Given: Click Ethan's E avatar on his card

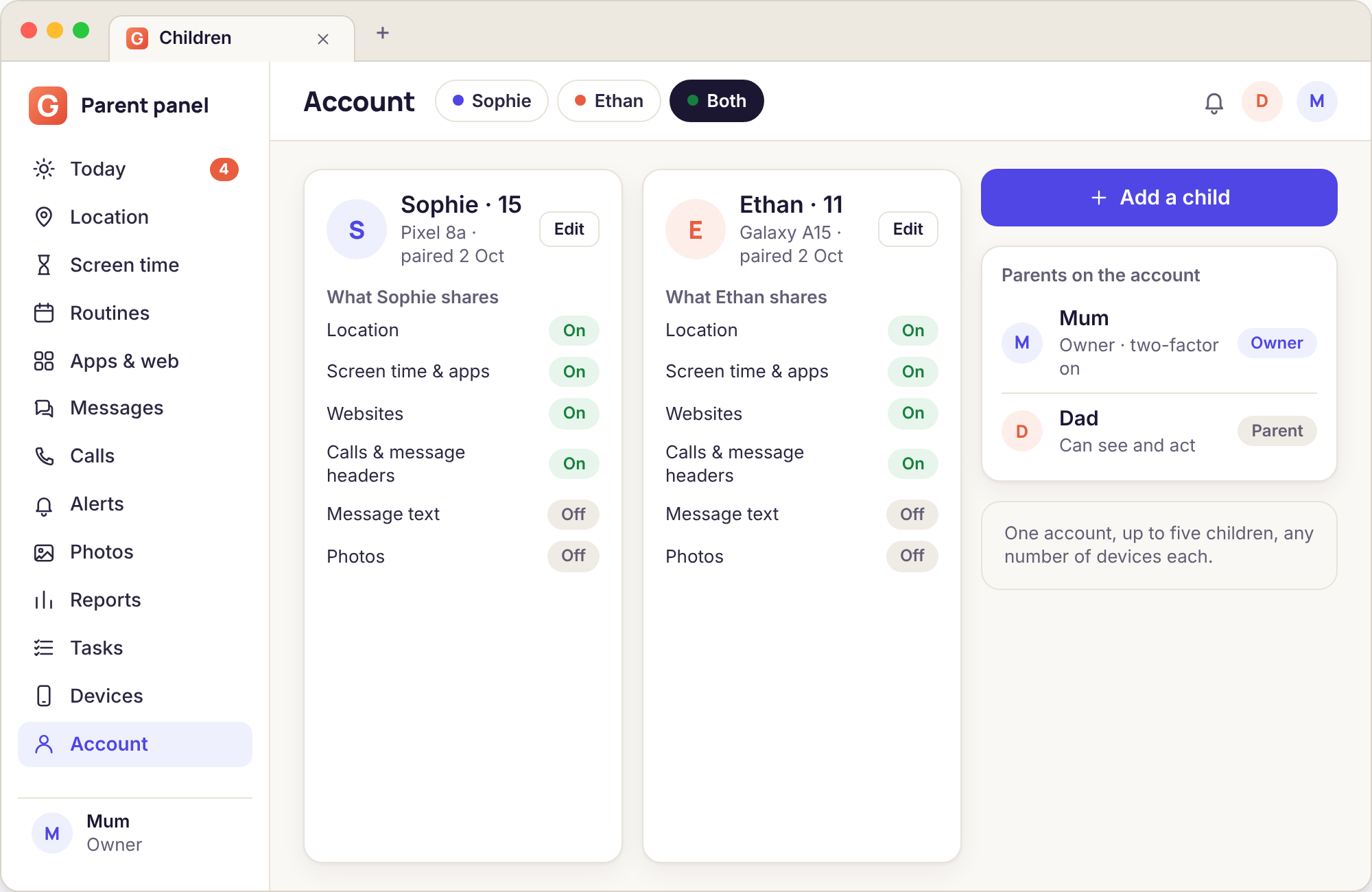Looking at the screenshot, I should click(x=696, y=229).
